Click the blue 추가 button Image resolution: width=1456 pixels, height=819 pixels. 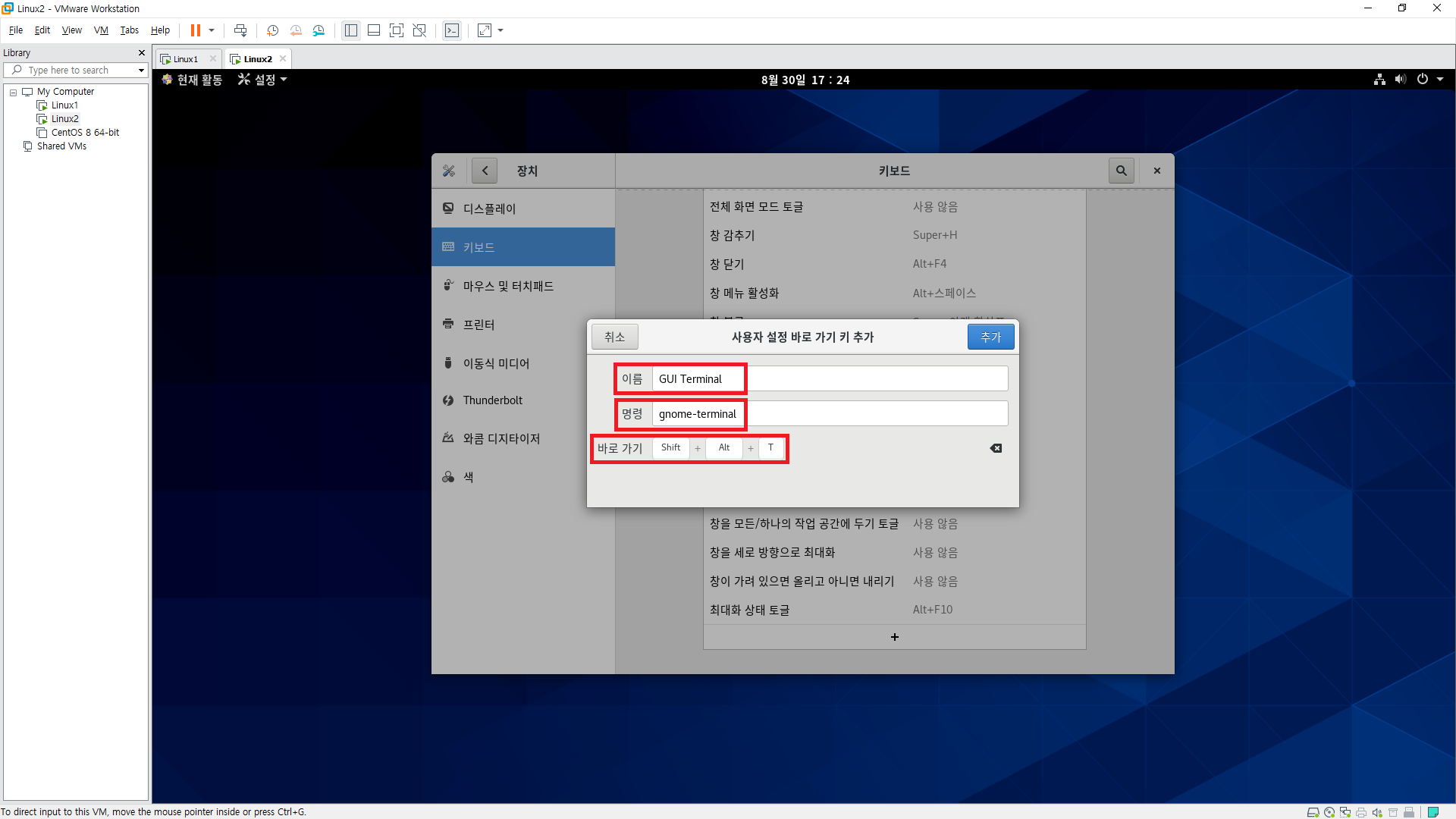coord(990,337)
